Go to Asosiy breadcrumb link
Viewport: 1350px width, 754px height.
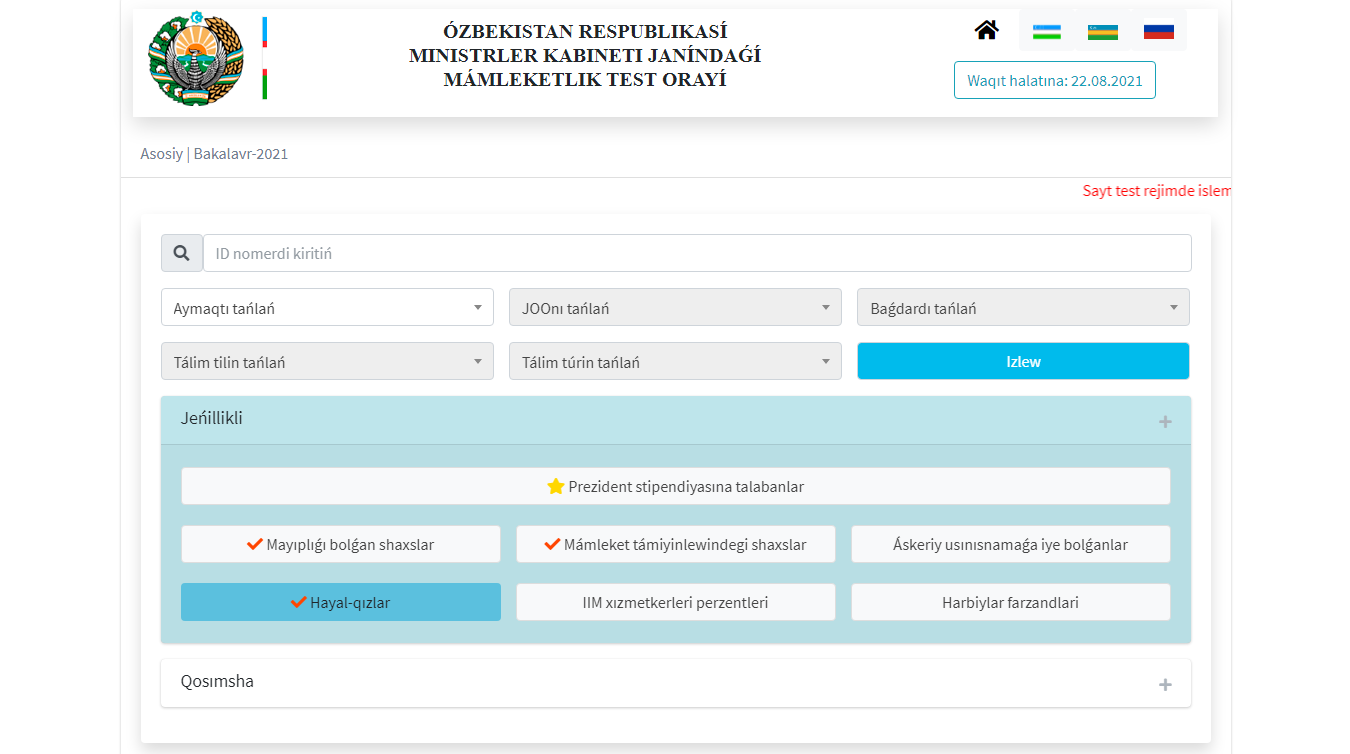pyautogui.click(x=161, y=154)
